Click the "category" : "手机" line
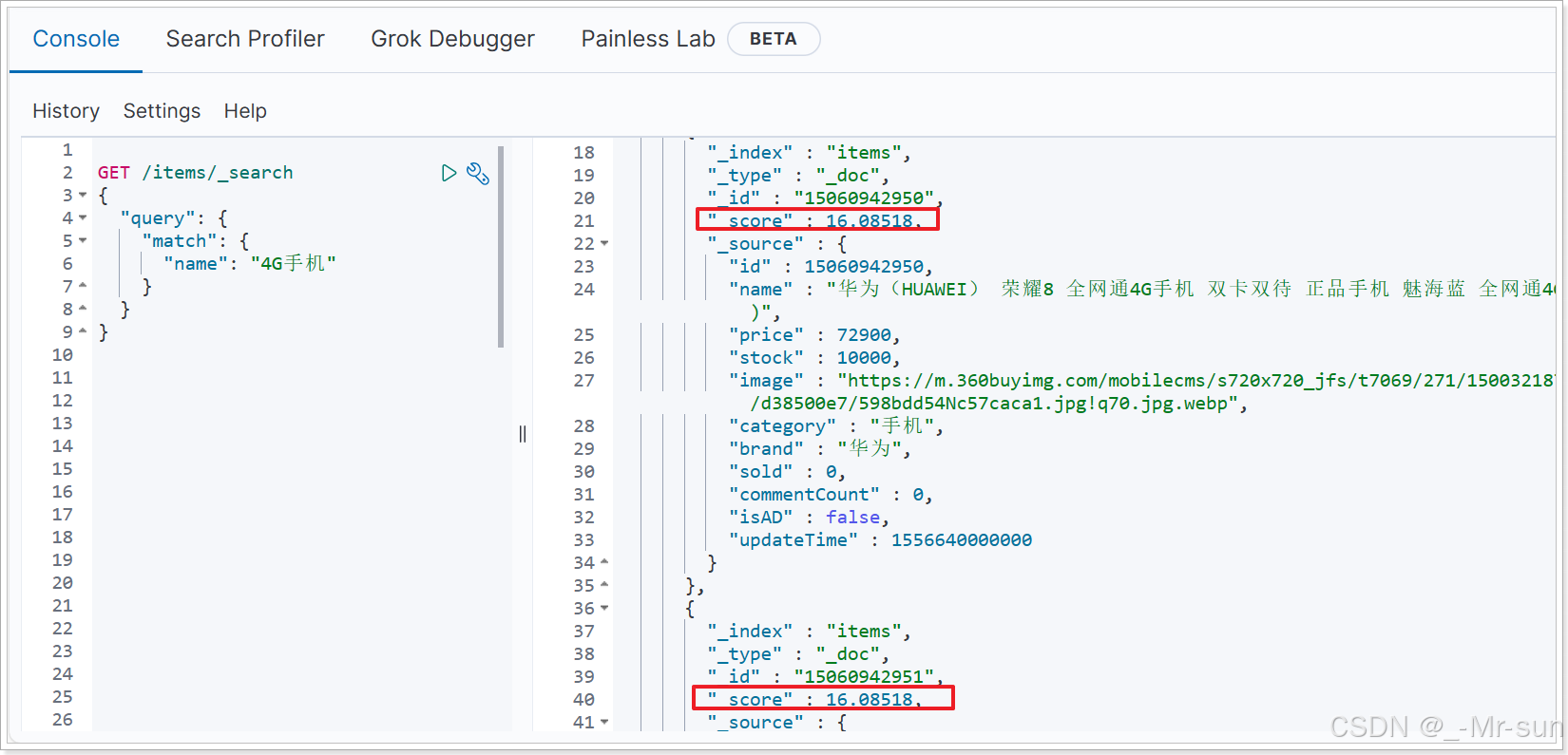This screenshot has width=1568, height=755. [x=836, y=426]
